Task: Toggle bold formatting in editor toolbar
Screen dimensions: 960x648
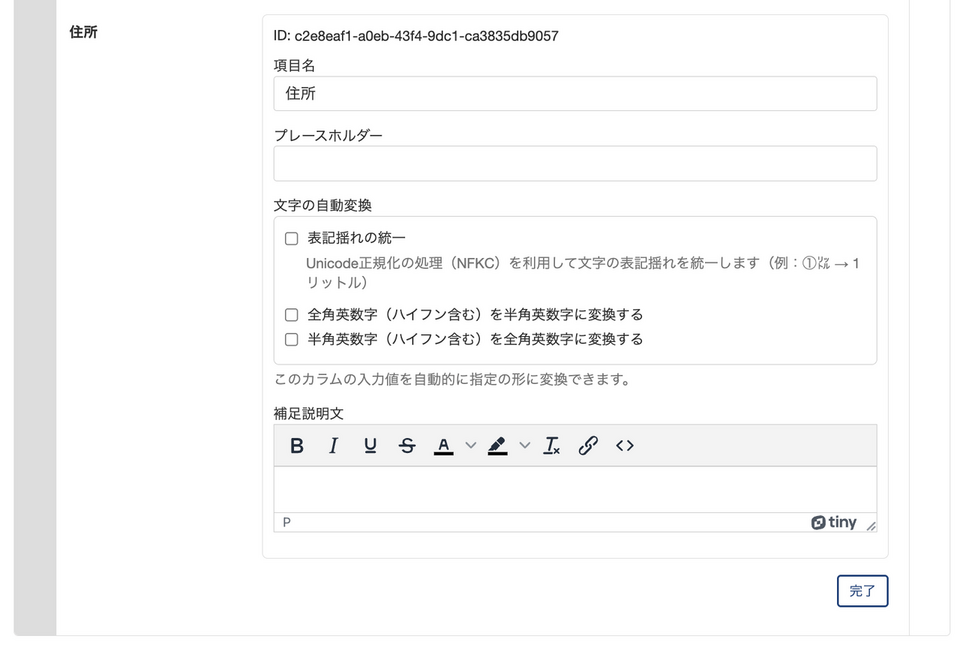Action: (297, 446)
